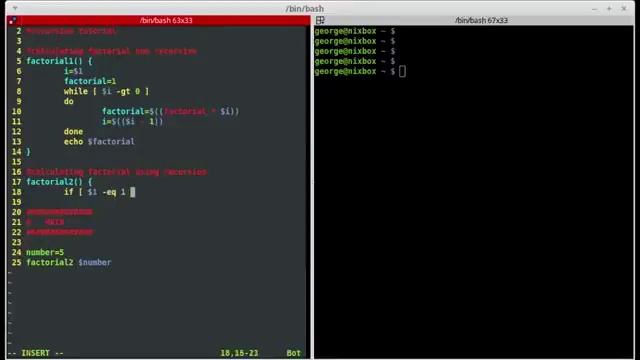
Task: Click the left pane terminal layout icon
Action: pyautogui.click(x=13, y=20)
